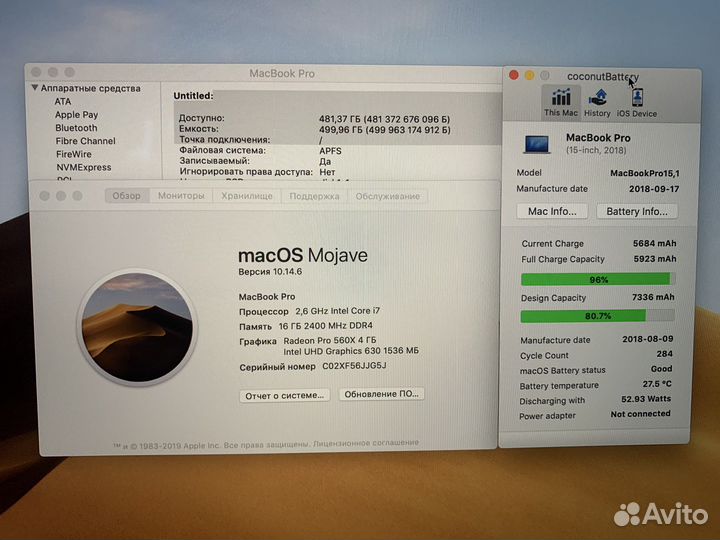Close the coconutBattery window
Image resolution: width=720 pixels, height=540 pixels.
tap(514, 75)
